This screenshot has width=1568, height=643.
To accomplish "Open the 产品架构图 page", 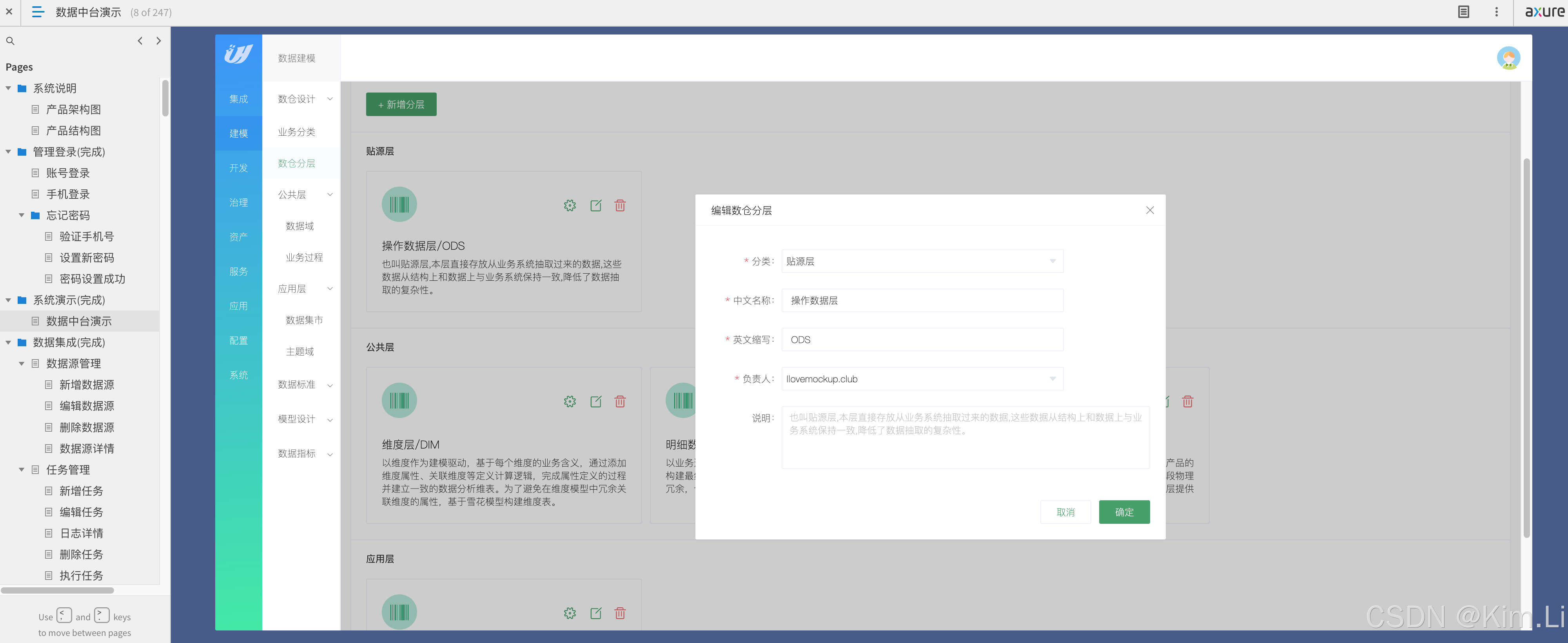I will (x=73, y=110).
